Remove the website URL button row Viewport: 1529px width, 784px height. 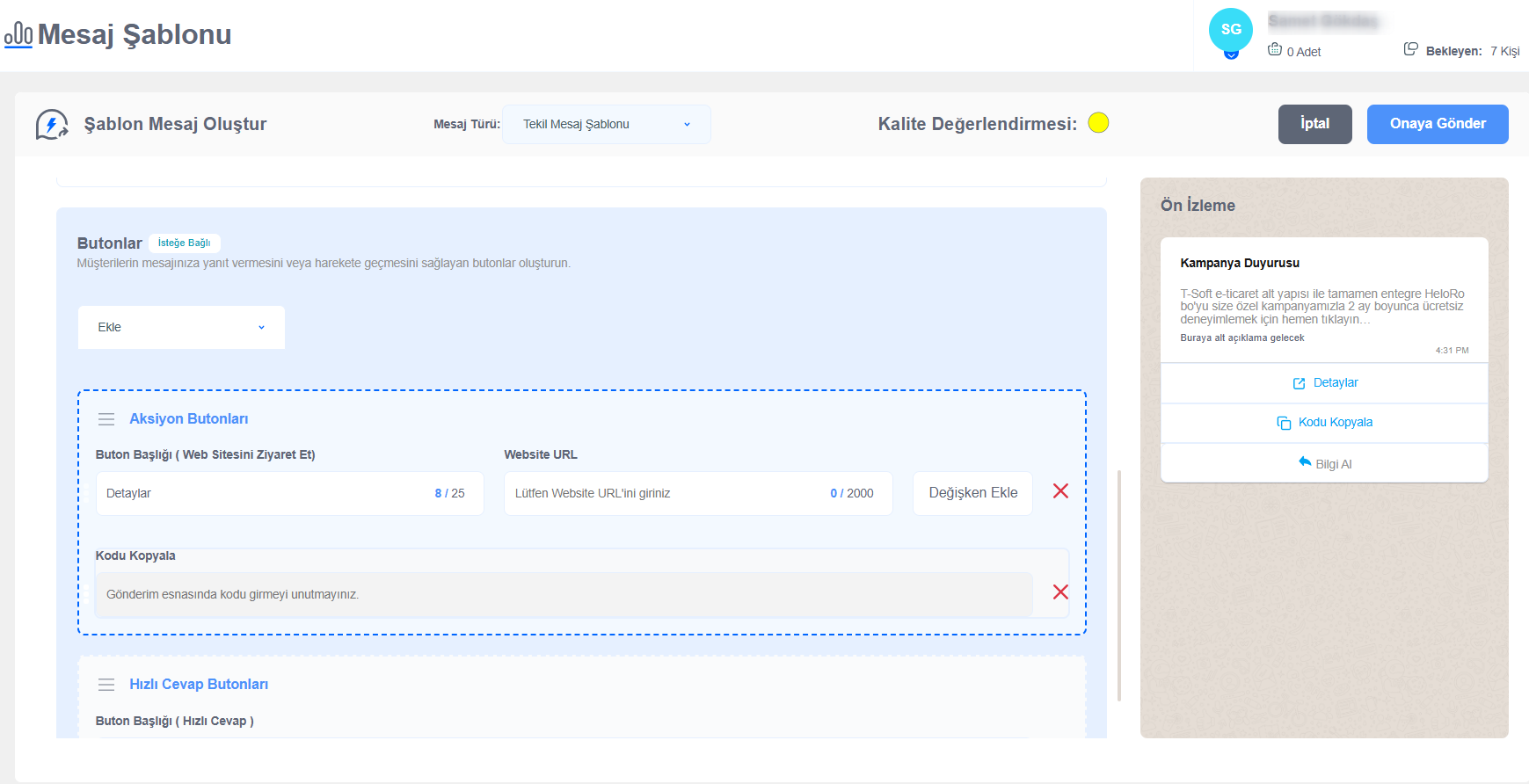pos(1060,491)
